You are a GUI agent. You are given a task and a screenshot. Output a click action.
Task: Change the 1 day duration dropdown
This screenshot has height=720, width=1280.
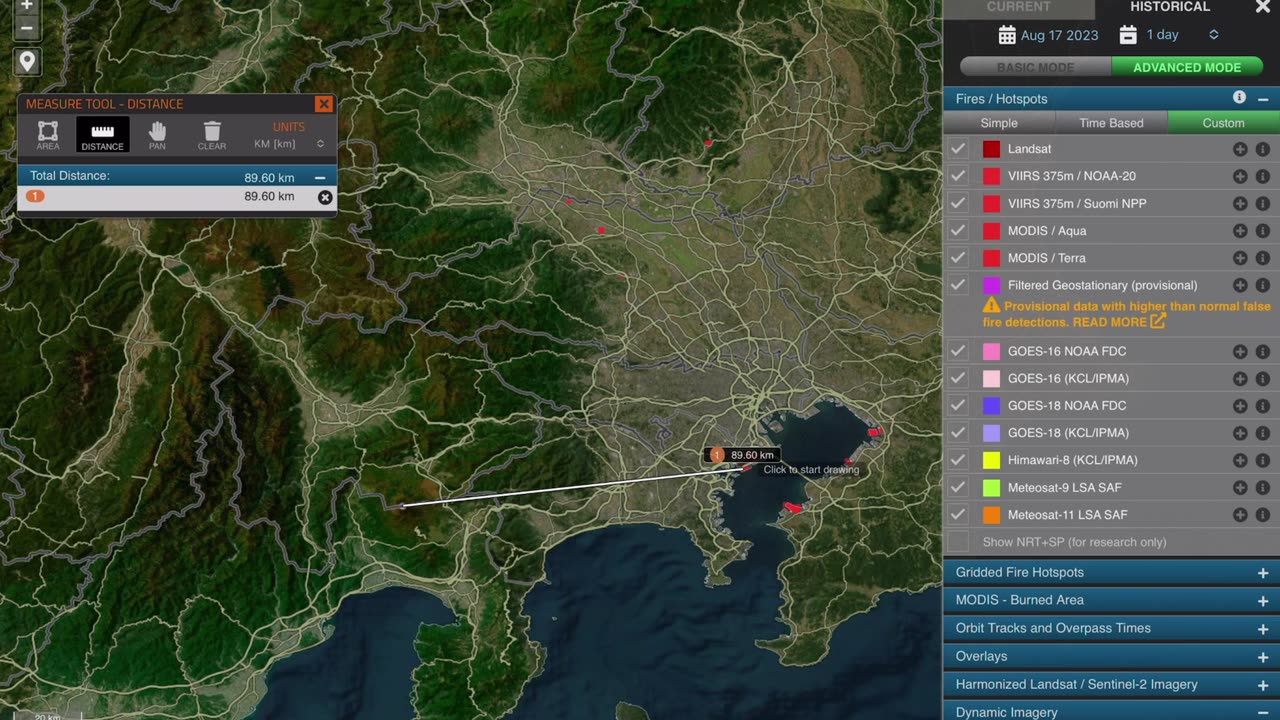[x=1183, y=35]
